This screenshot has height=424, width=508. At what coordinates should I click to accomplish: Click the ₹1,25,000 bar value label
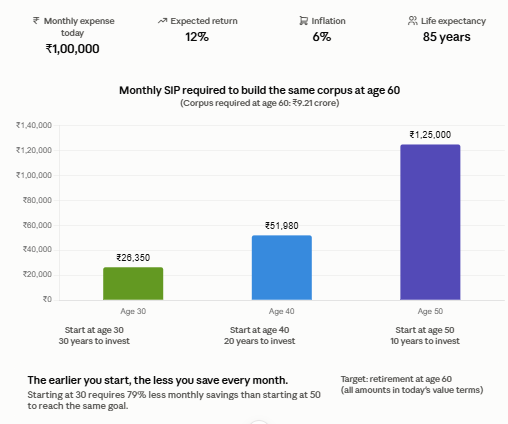430,135
